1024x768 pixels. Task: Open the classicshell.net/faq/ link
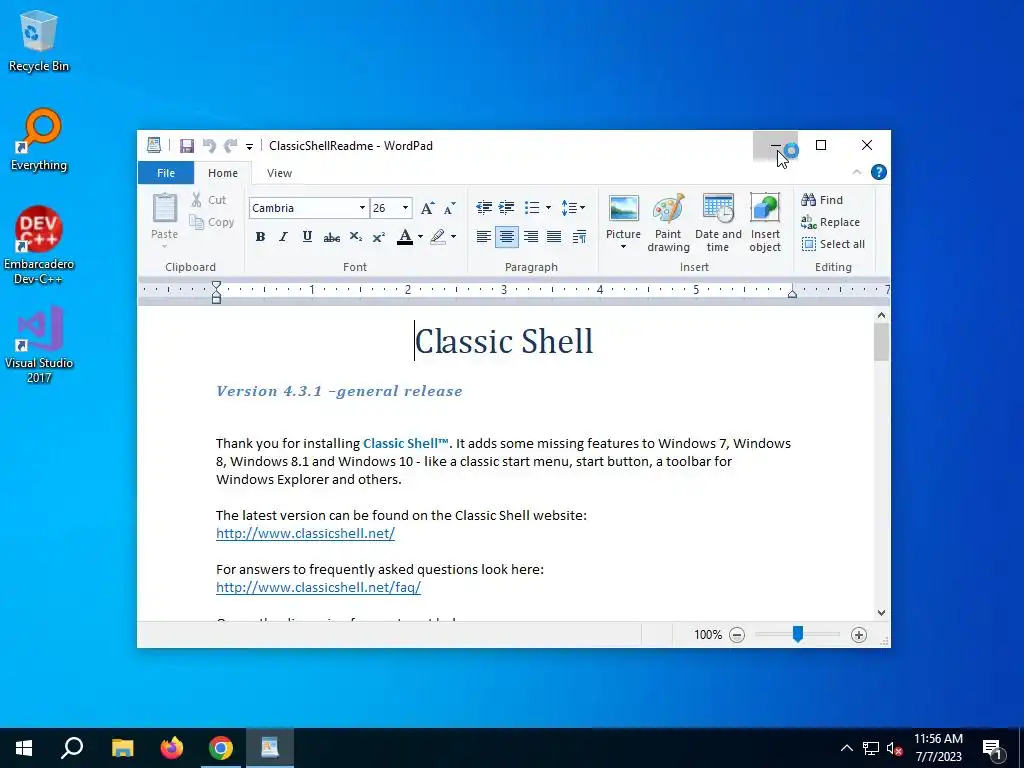tap(318, 587)
